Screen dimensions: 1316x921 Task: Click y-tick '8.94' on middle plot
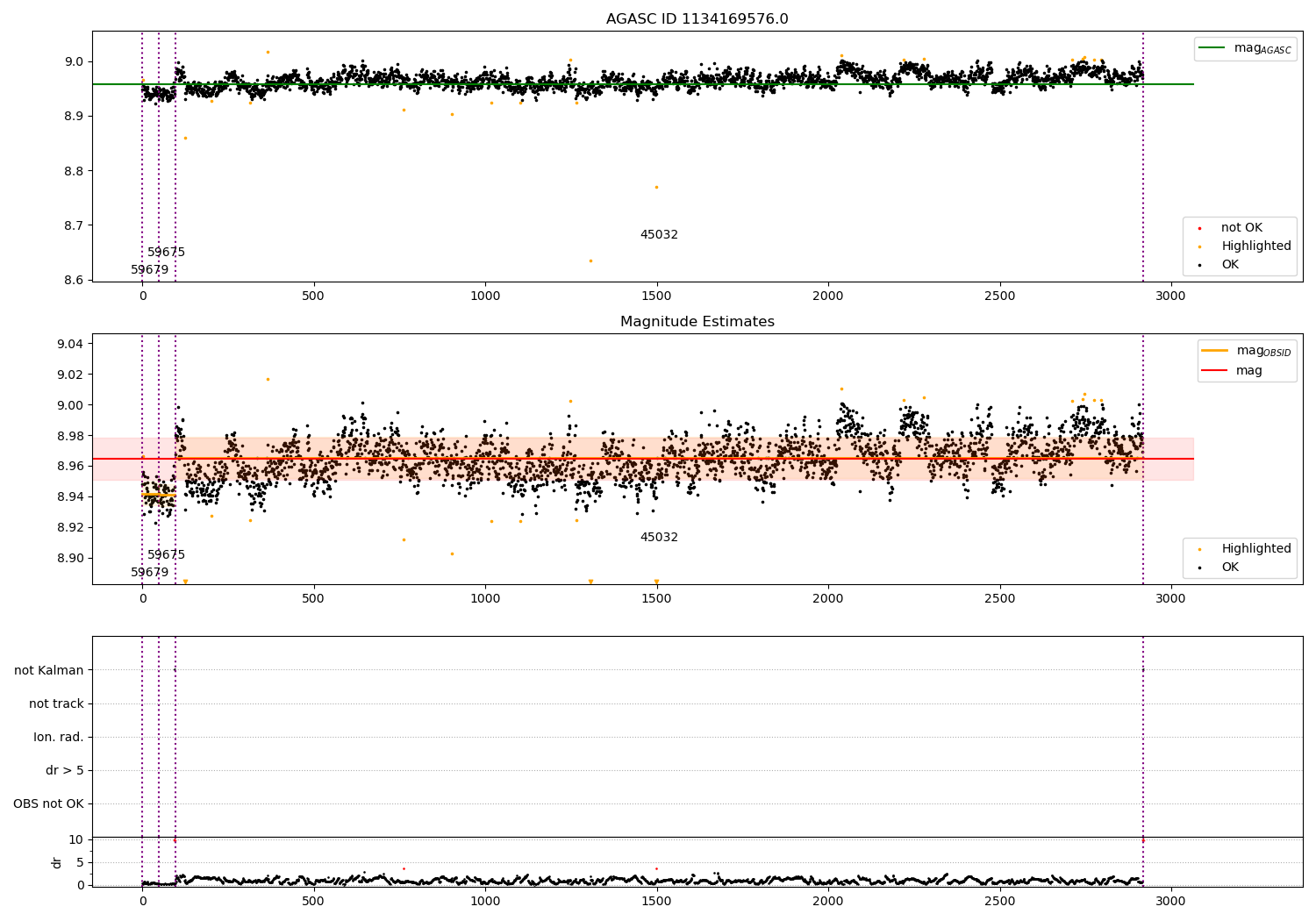tap(71, 497)
